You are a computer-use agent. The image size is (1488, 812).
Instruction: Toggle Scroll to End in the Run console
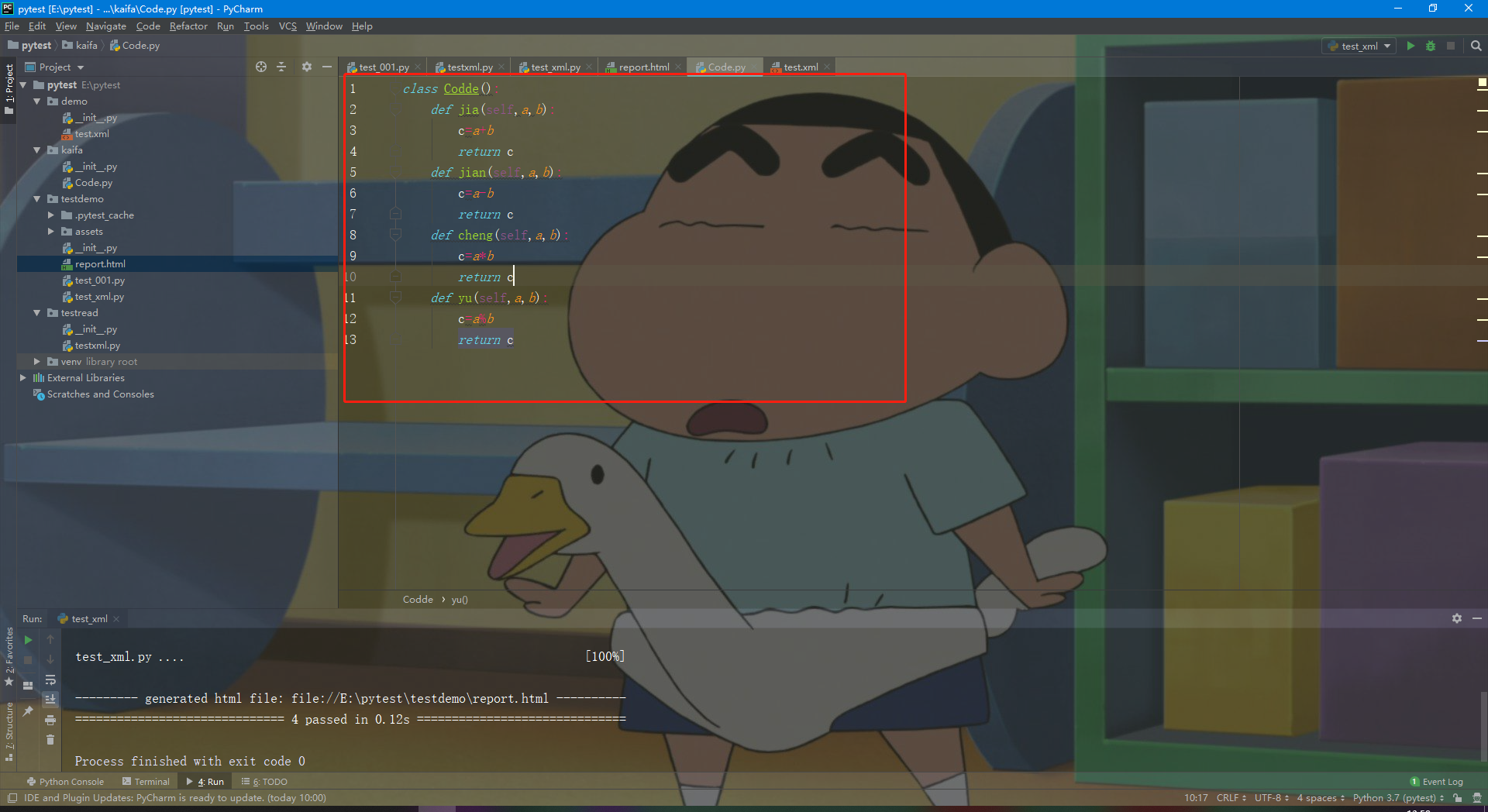pyautogui.click(x=50, y=700)
